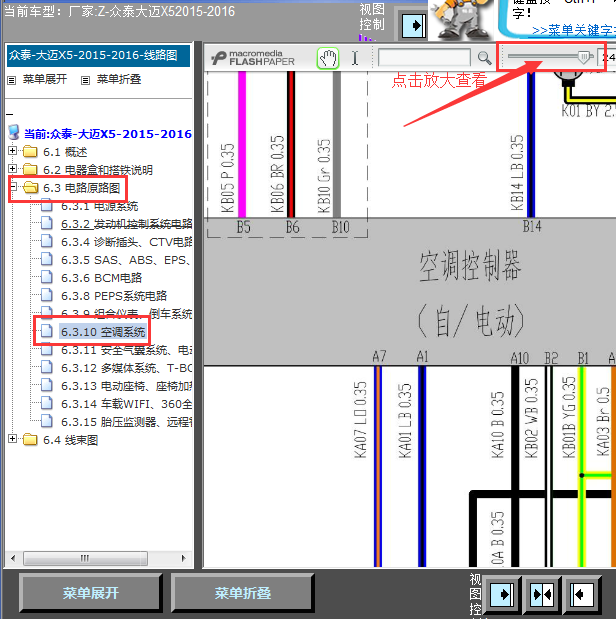Click tree scrollbar left arrow
This screenshot has height=619, width=616.
point(13,558)
